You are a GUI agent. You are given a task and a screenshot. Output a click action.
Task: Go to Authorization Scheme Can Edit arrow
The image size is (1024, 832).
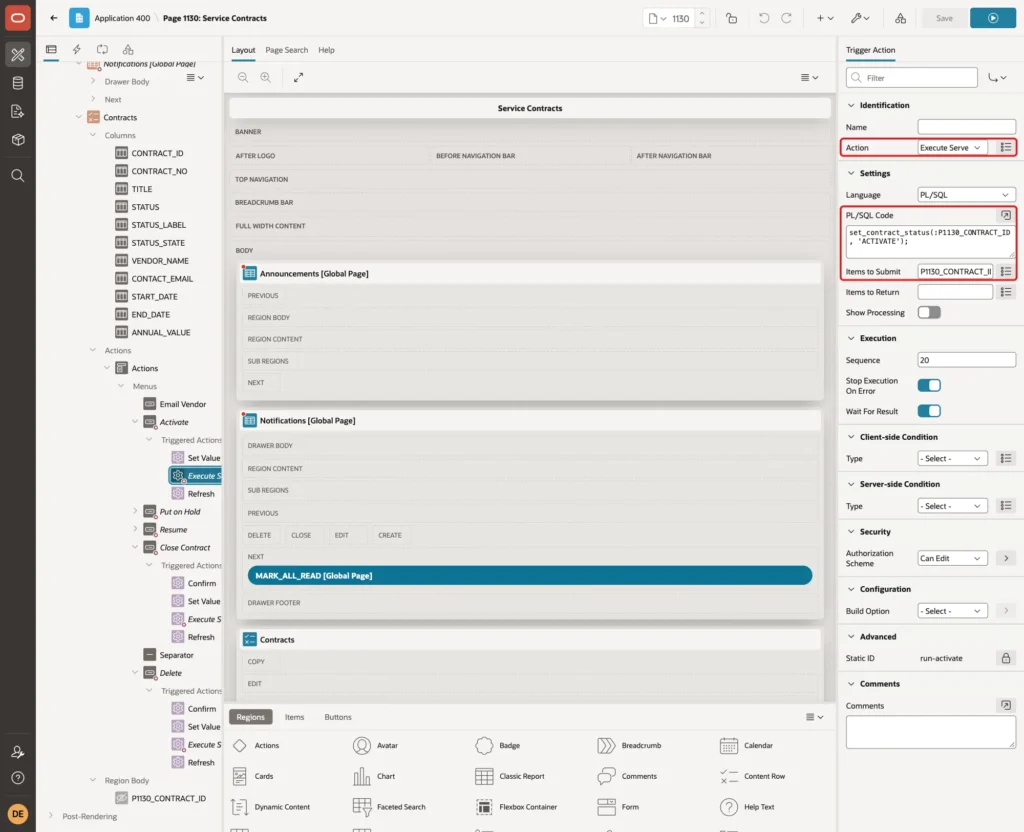click(1006, 558)
